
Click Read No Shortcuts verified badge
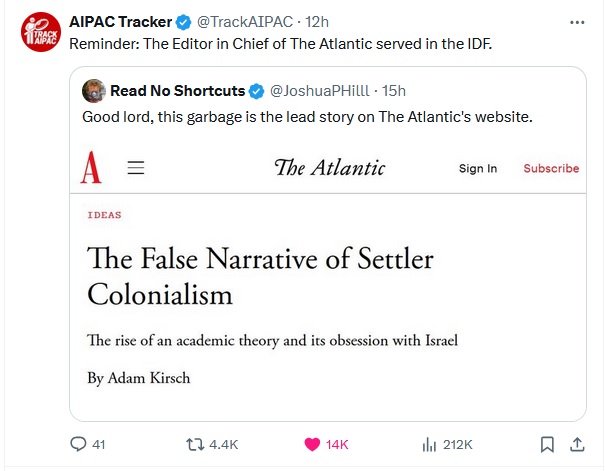257,91
